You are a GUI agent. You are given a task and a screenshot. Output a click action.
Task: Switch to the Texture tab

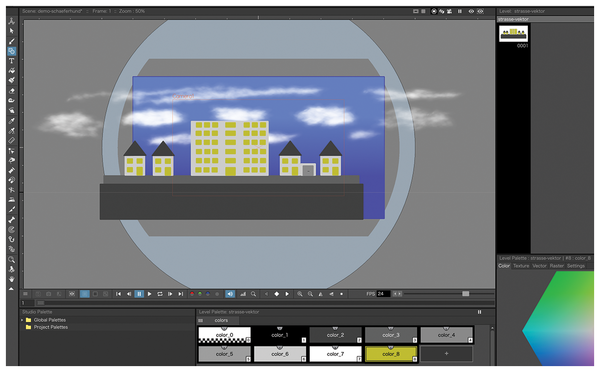coord(521,266)
